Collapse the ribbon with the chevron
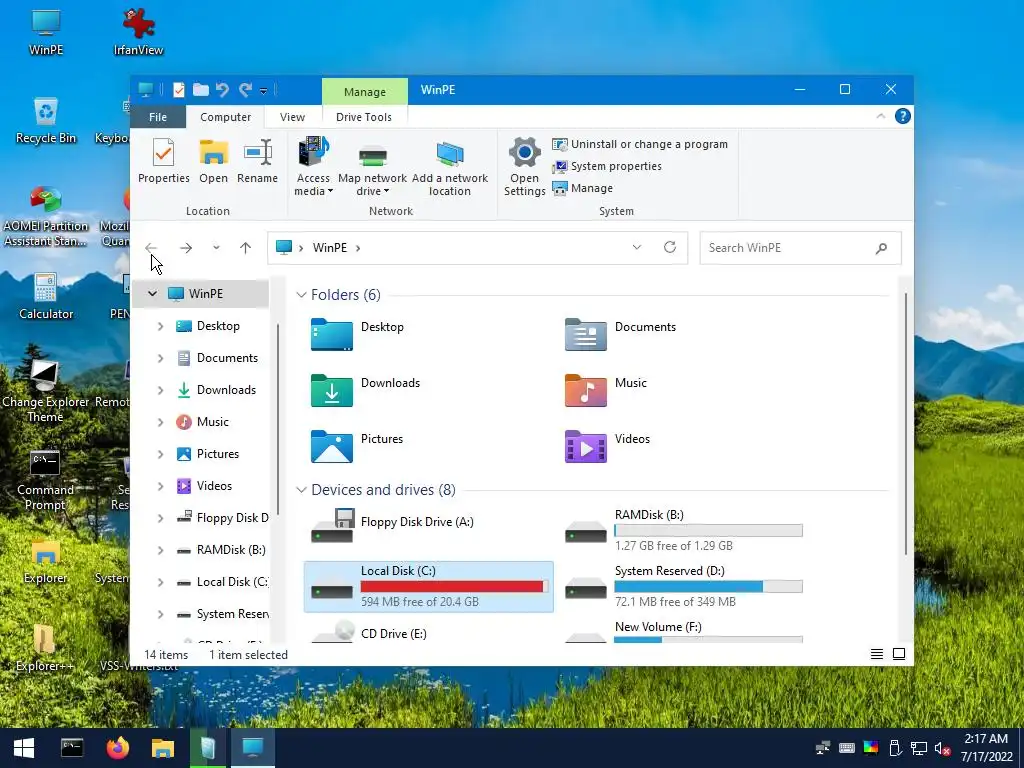This screenshot has height=768, width=1024. coord(880,116)
